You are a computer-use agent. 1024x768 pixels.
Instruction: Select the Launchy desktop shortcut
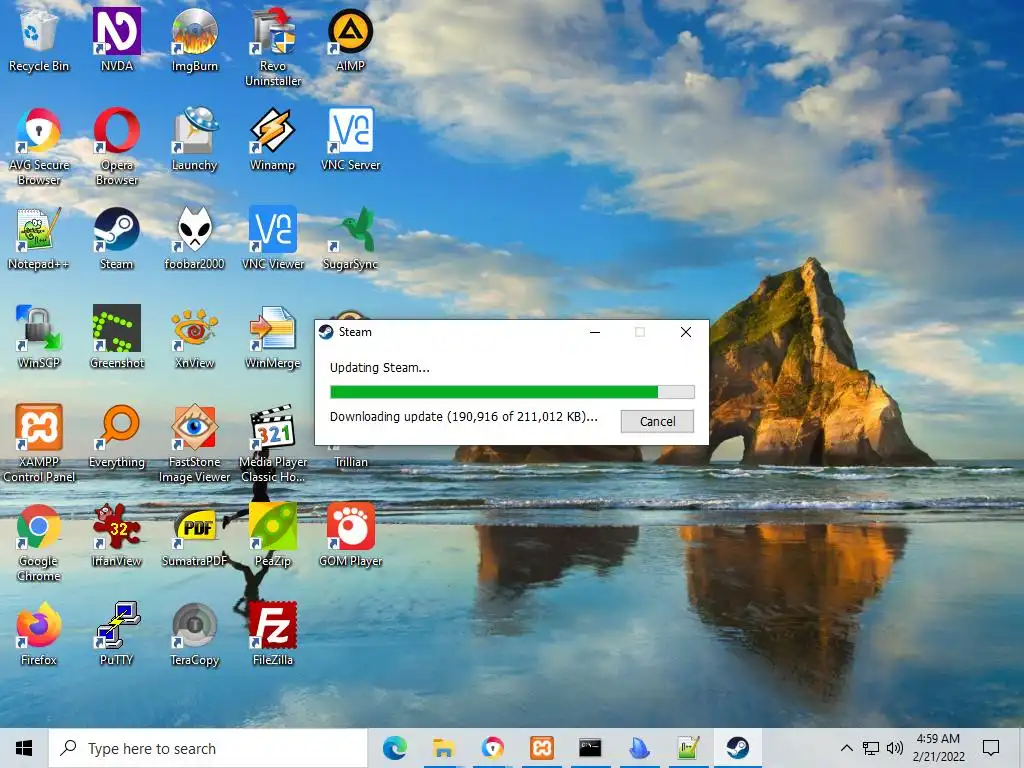point(195,138)
